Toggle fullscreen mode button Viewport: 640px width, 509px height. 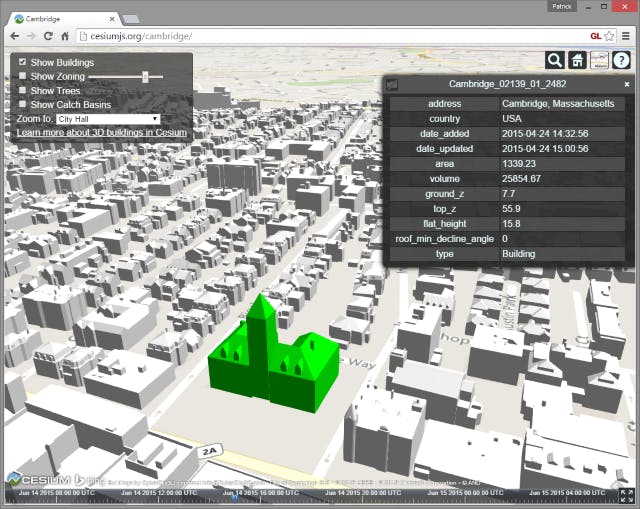tap(627, 495)
